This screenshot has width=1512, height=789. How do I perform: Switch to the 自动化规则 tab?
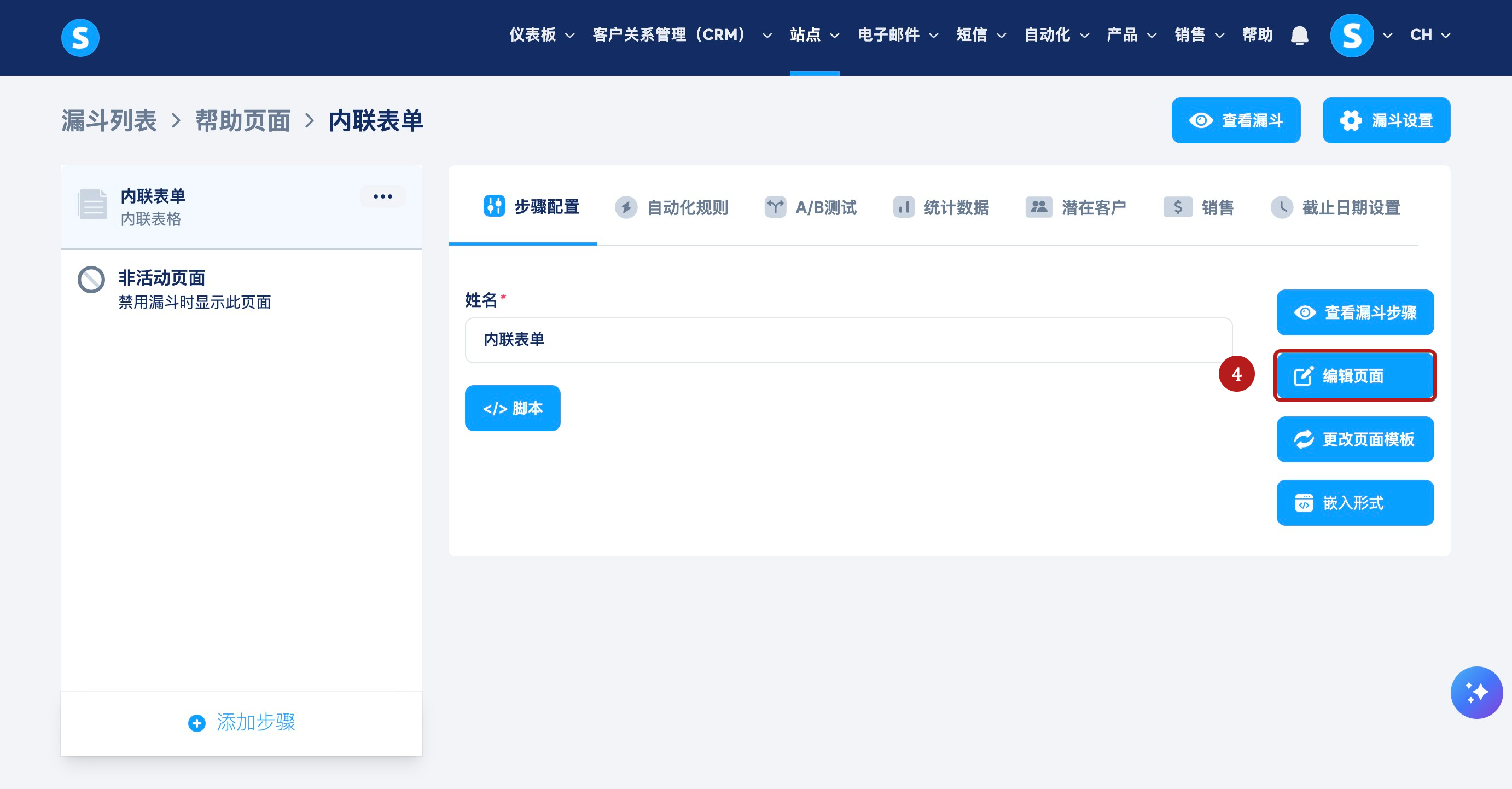click(x=671, y=207)
